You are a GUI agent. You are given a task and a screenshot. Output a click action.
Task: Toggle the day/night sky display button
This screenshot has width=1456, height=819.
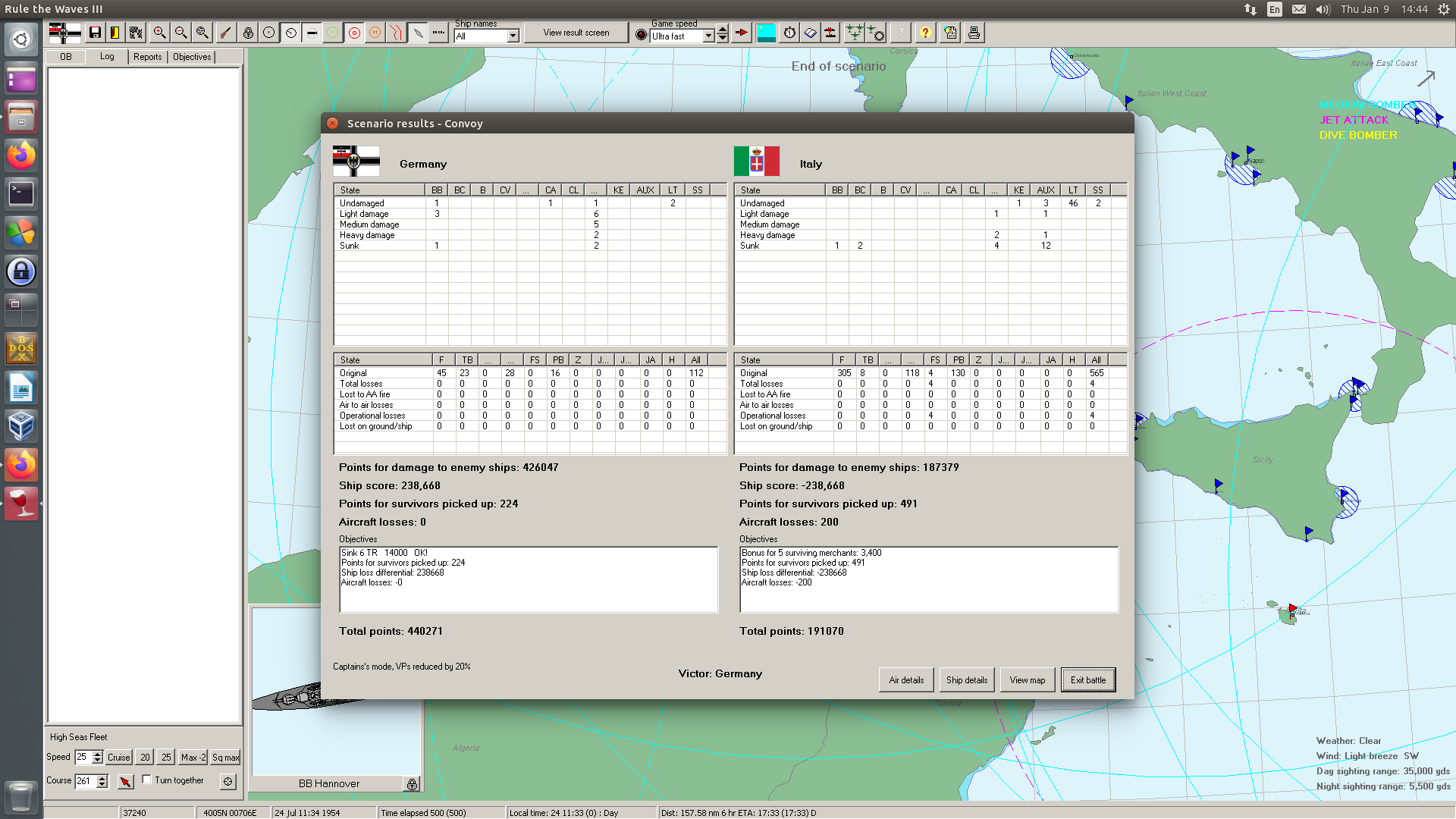[x=766, y=33]
